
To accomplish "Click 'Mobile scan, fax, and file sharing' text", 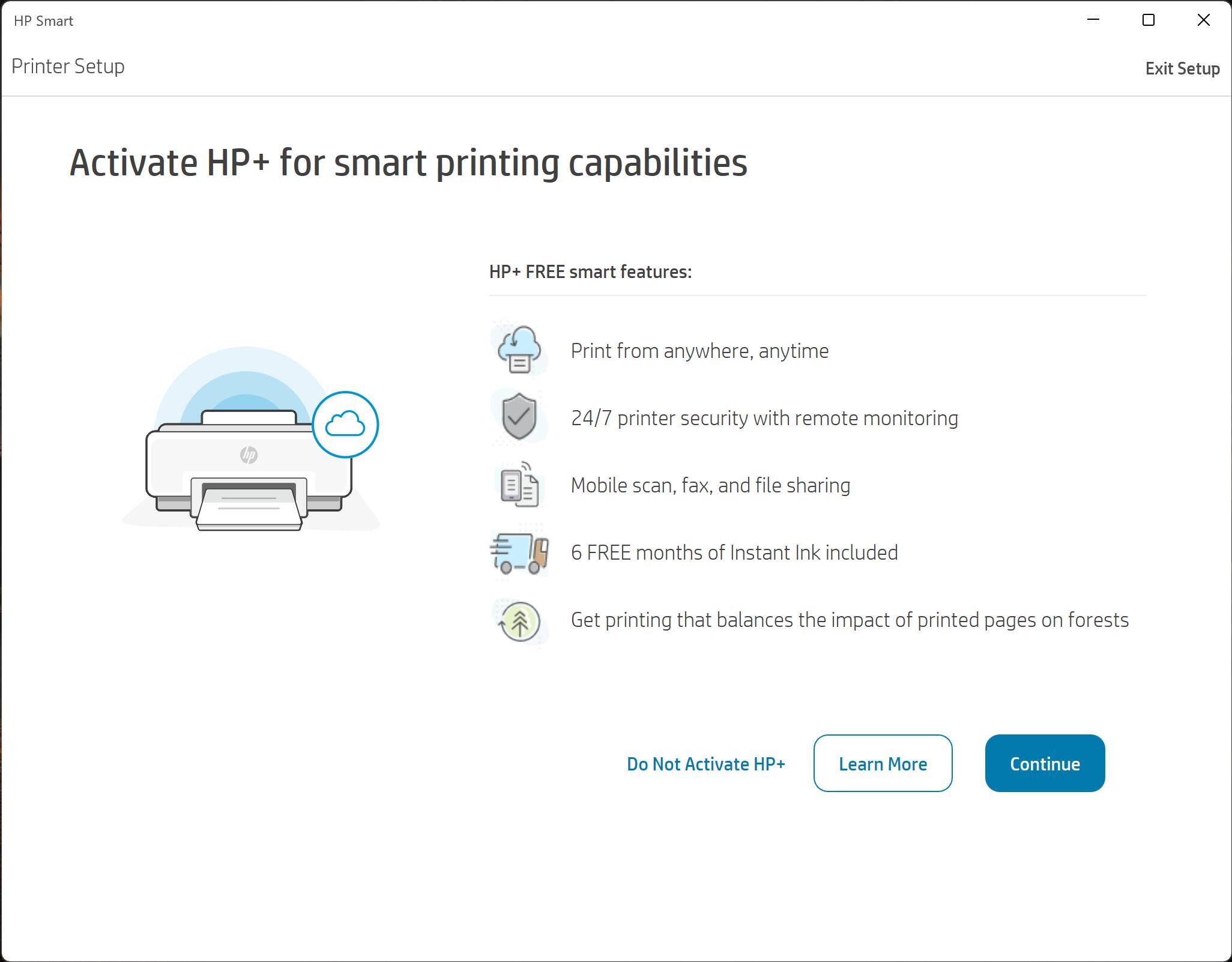I will (x=710, y=485).
